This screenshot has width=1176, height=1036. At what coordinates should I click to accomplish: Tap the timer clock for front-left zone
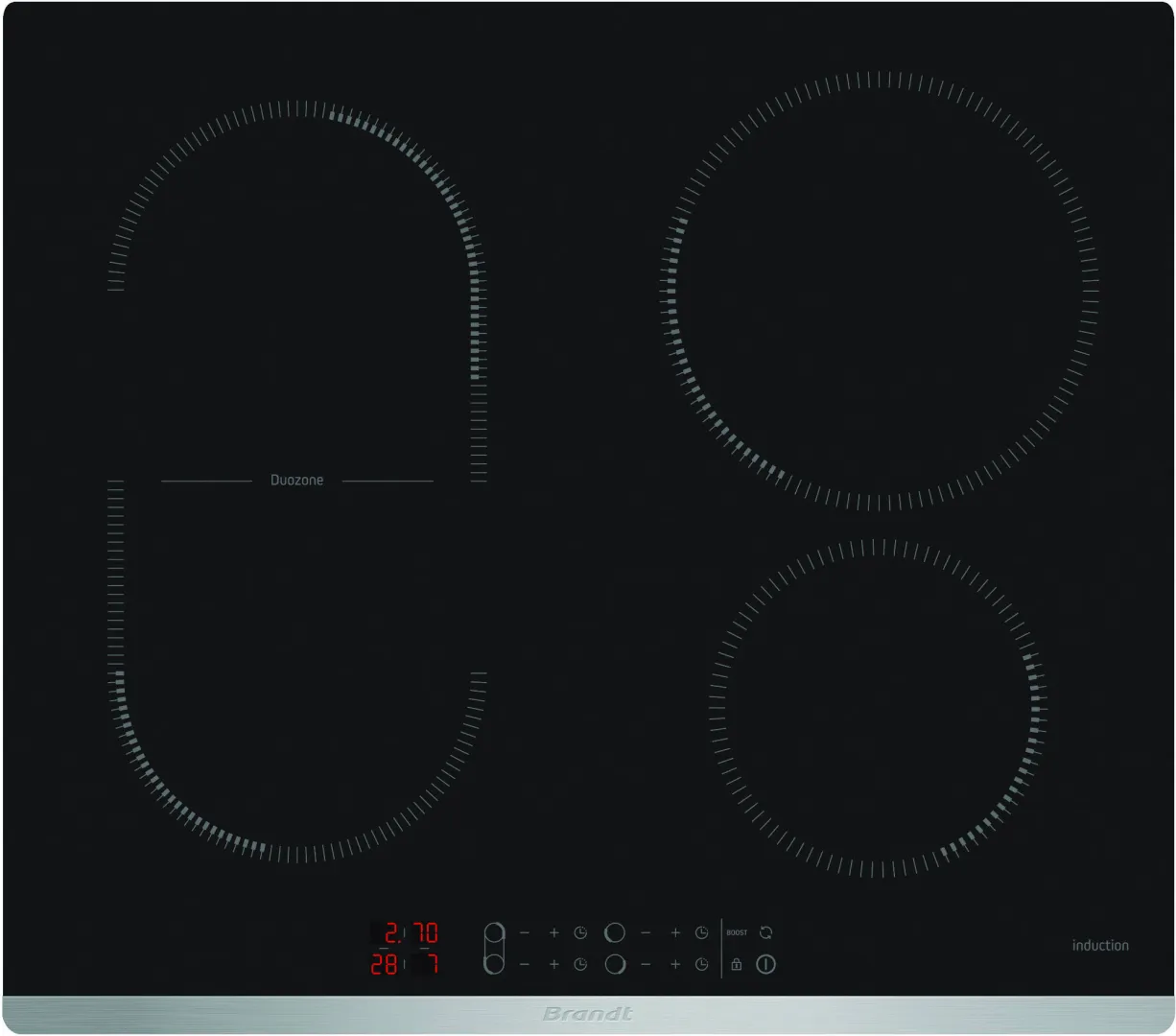coord(580,964)
